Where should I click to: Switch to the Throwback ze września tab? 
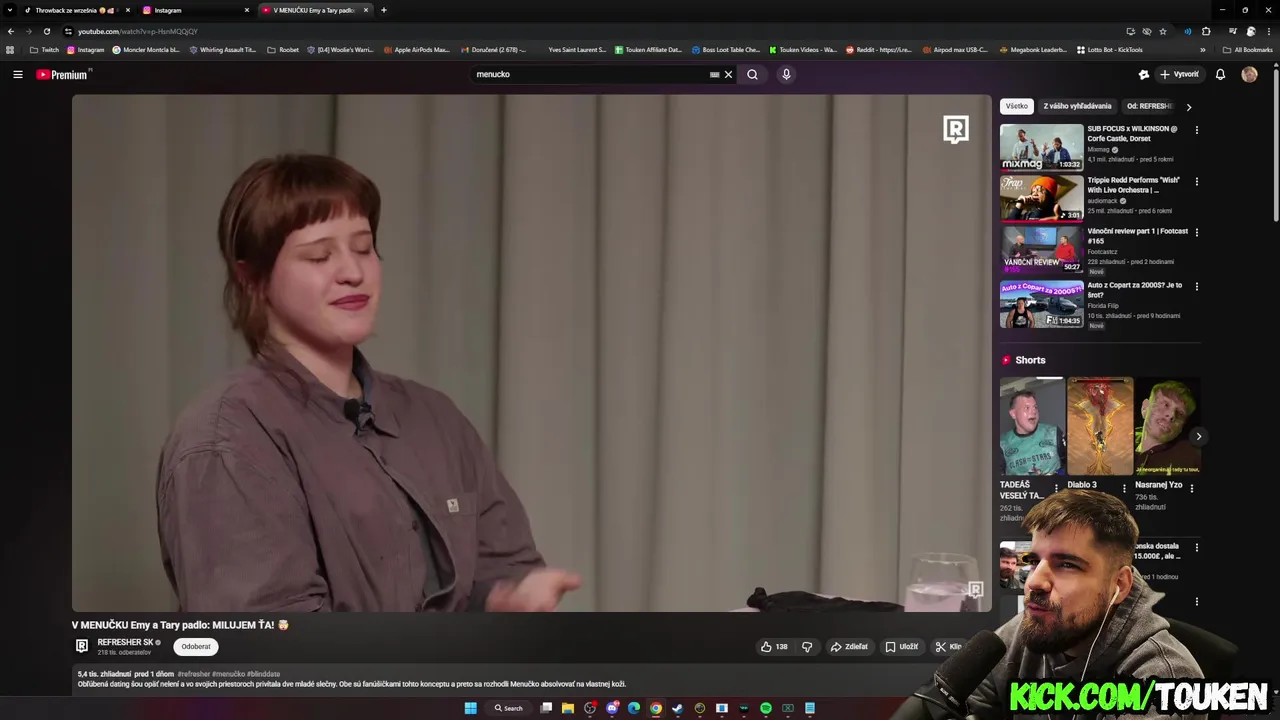(x=77, y=10)
